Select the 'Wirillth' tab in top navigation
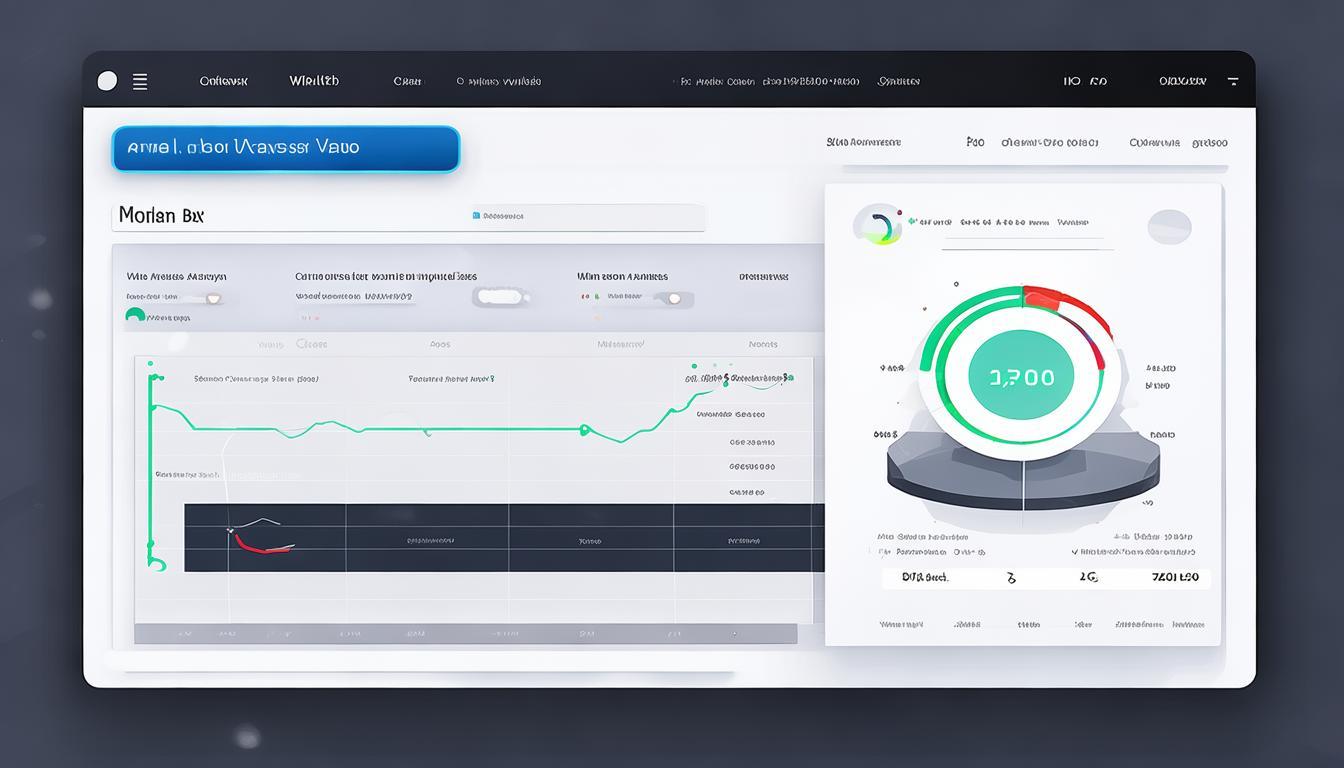Image resolution: width=1344 pixels, height=768 pixels. click(314, 81)
